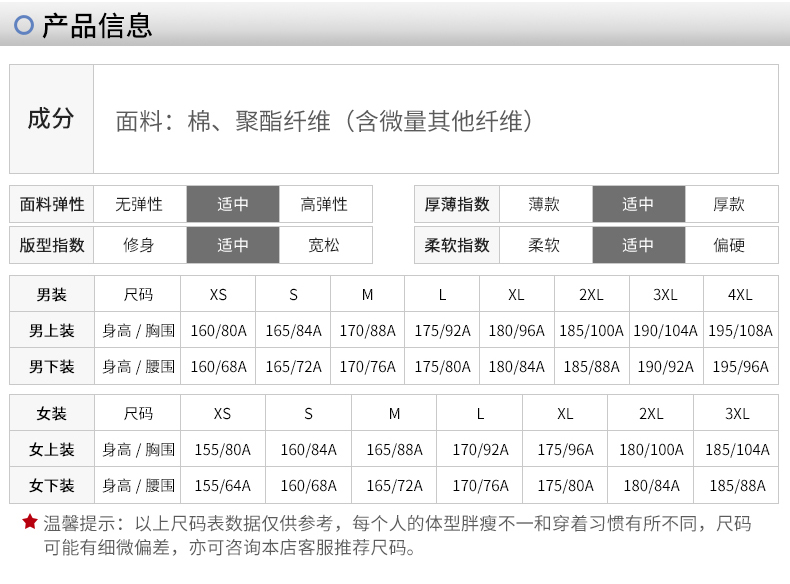Click the 175/80A cell in 男下装 row
This screenshot has height=584, width=790.
coord(442,366)
